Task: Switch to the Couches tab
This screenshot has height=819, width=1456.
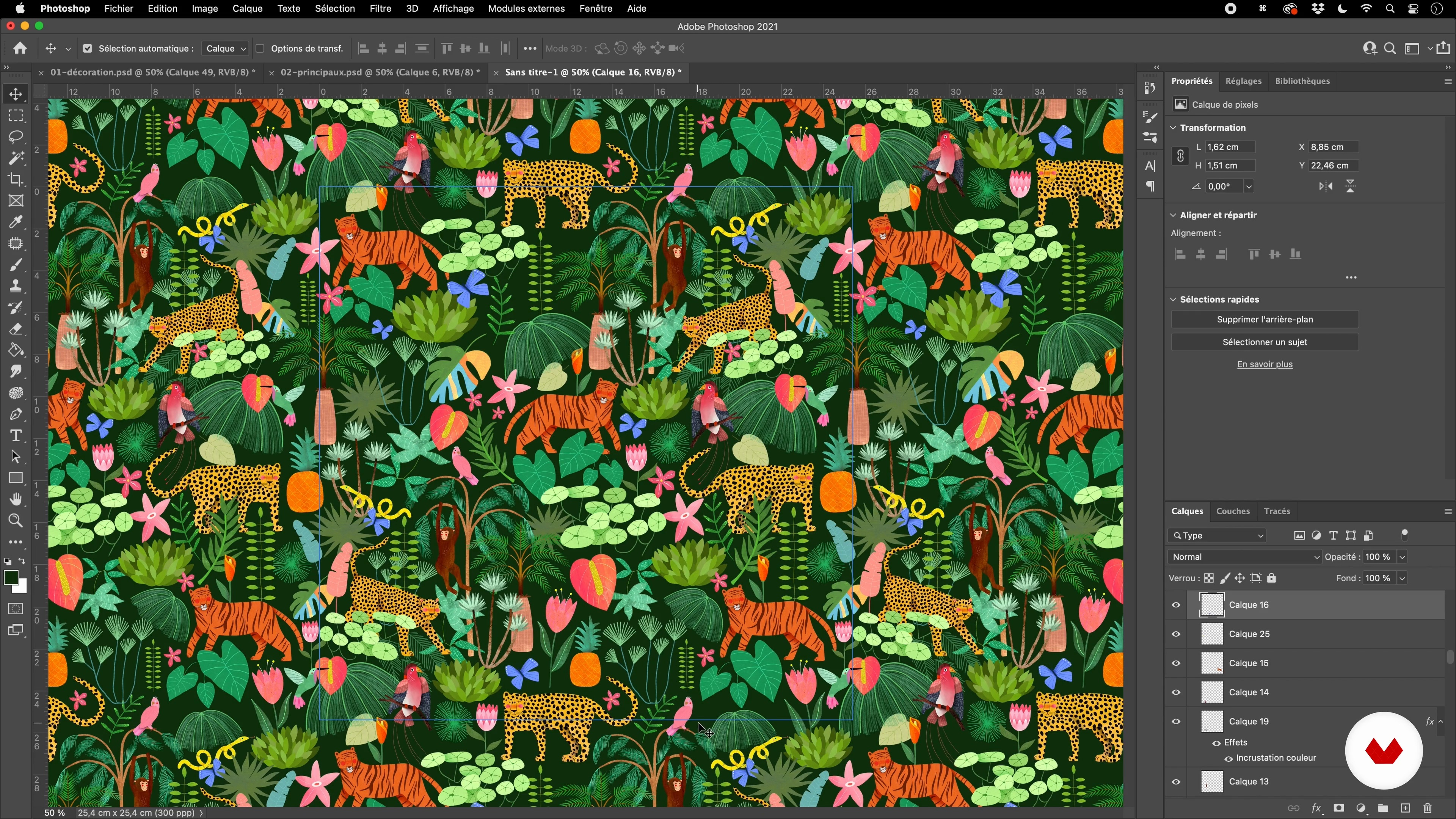Action: 1233,511
